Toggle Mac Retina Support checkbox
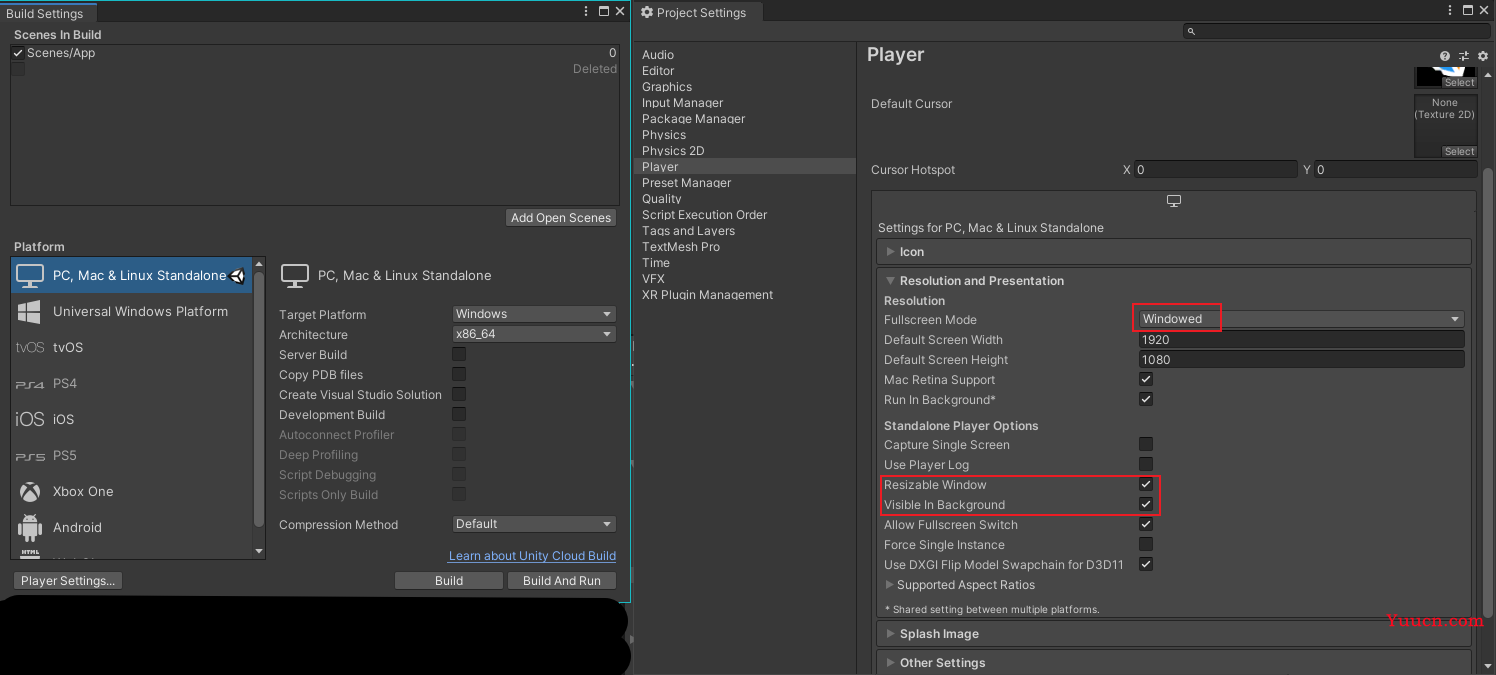This screenshot has height=675, width=1496. 1146,379
